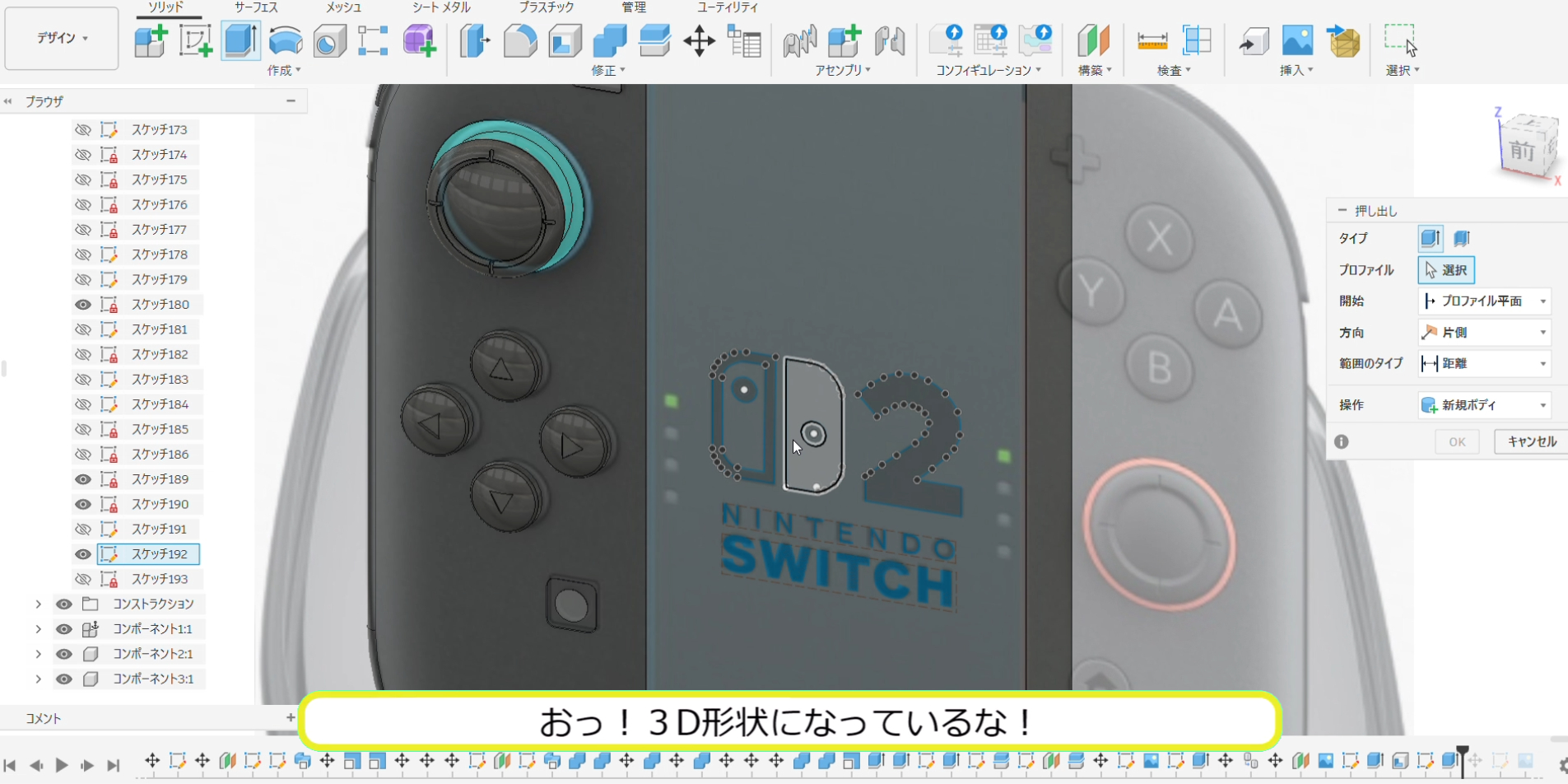Switch to the サーフェス tab
Screen dimensions: 1568x784
pos(256,7)
